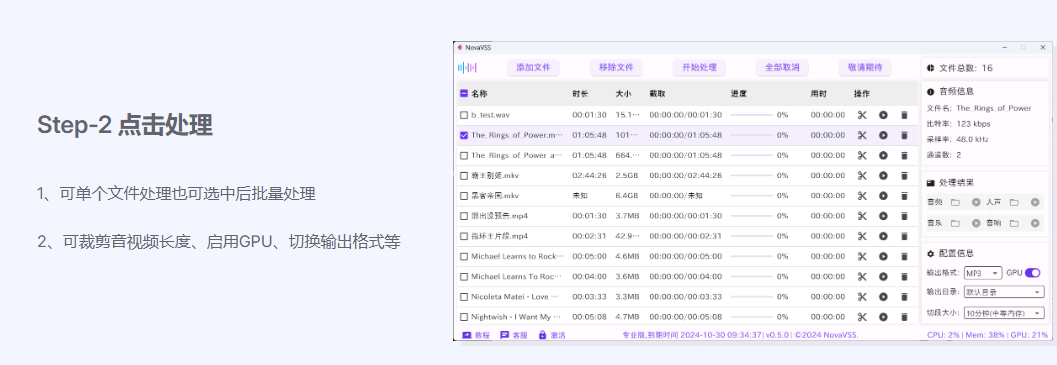Play-process the Nicoleta Matei row

point(883,296)
